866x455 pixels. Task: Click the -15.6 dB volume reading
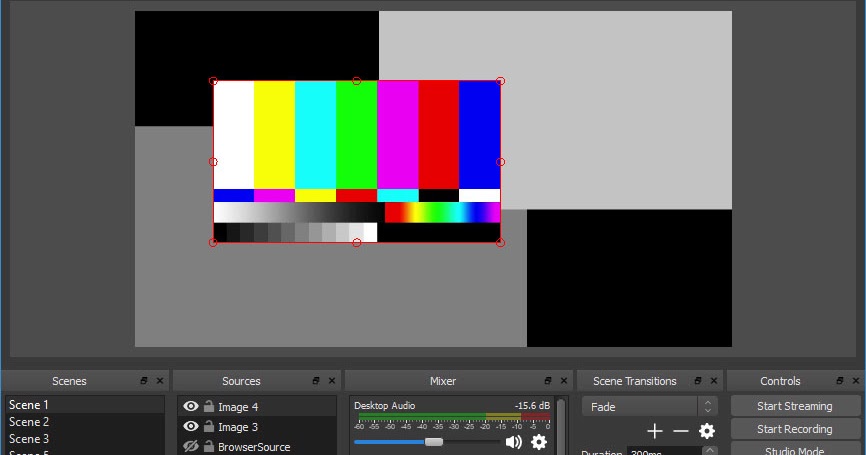click(x=532, y=405)
